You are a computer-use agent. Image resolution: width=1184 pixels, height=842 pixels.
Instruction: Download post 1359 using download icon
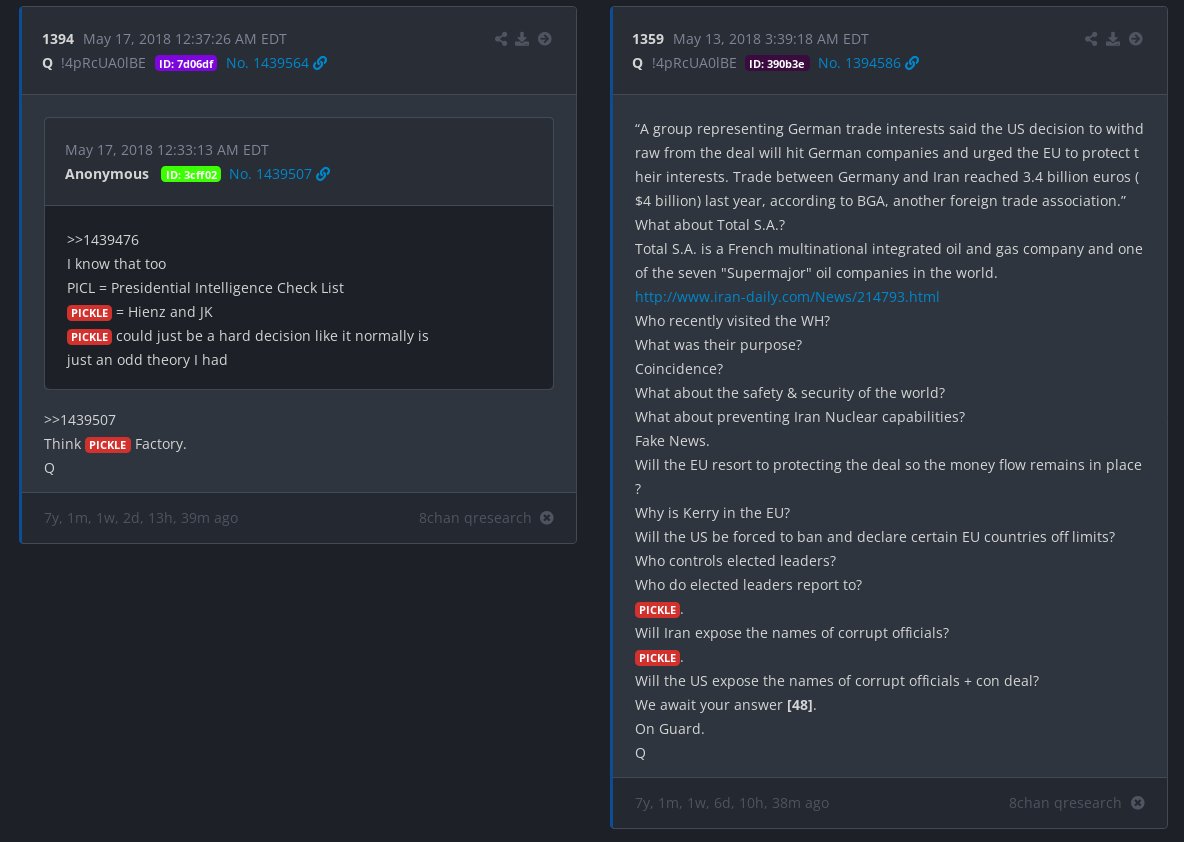1113,39
